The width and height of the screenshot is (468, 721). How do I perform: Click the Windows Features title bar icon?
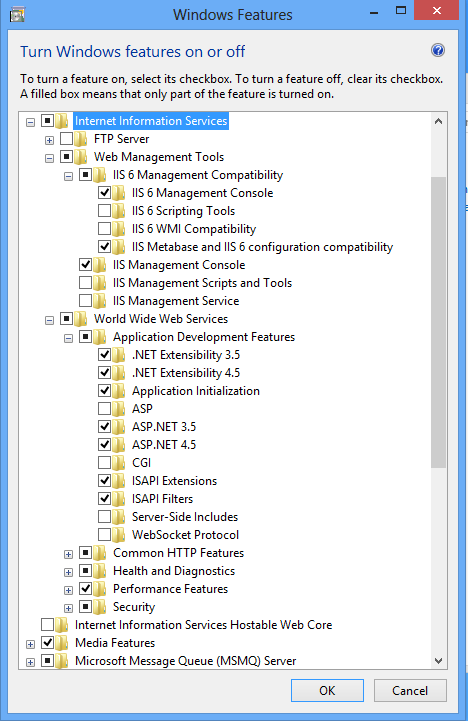coord(17,15)
